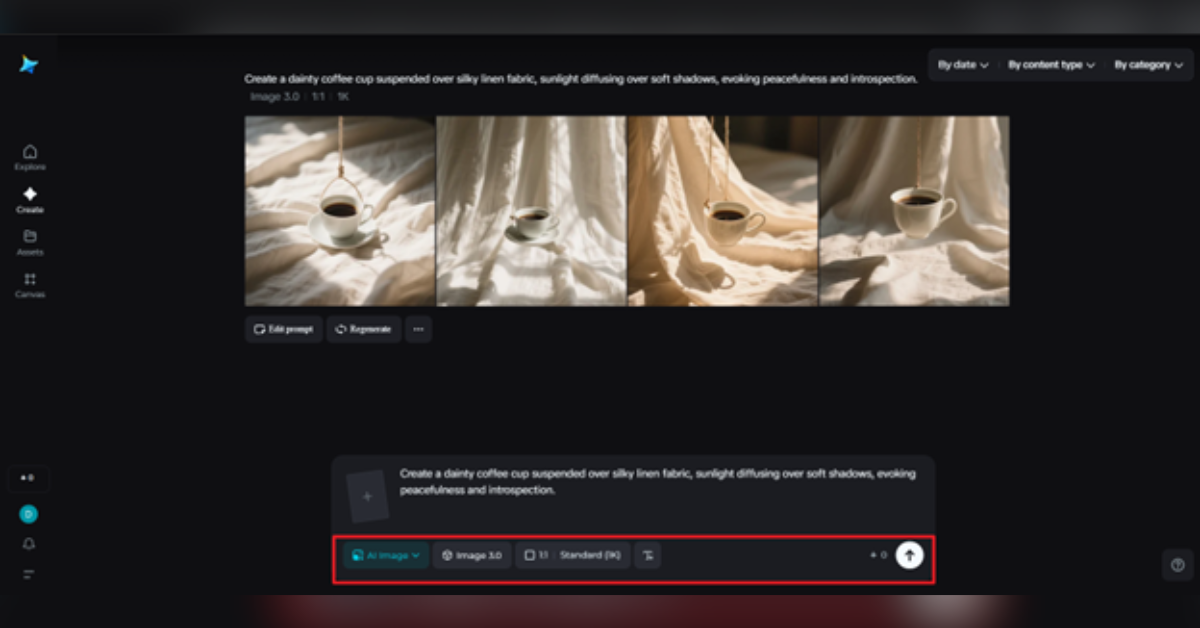Click the Regenerate button
This screenshot has height=628, width=1200.
[x=364, y=329]
